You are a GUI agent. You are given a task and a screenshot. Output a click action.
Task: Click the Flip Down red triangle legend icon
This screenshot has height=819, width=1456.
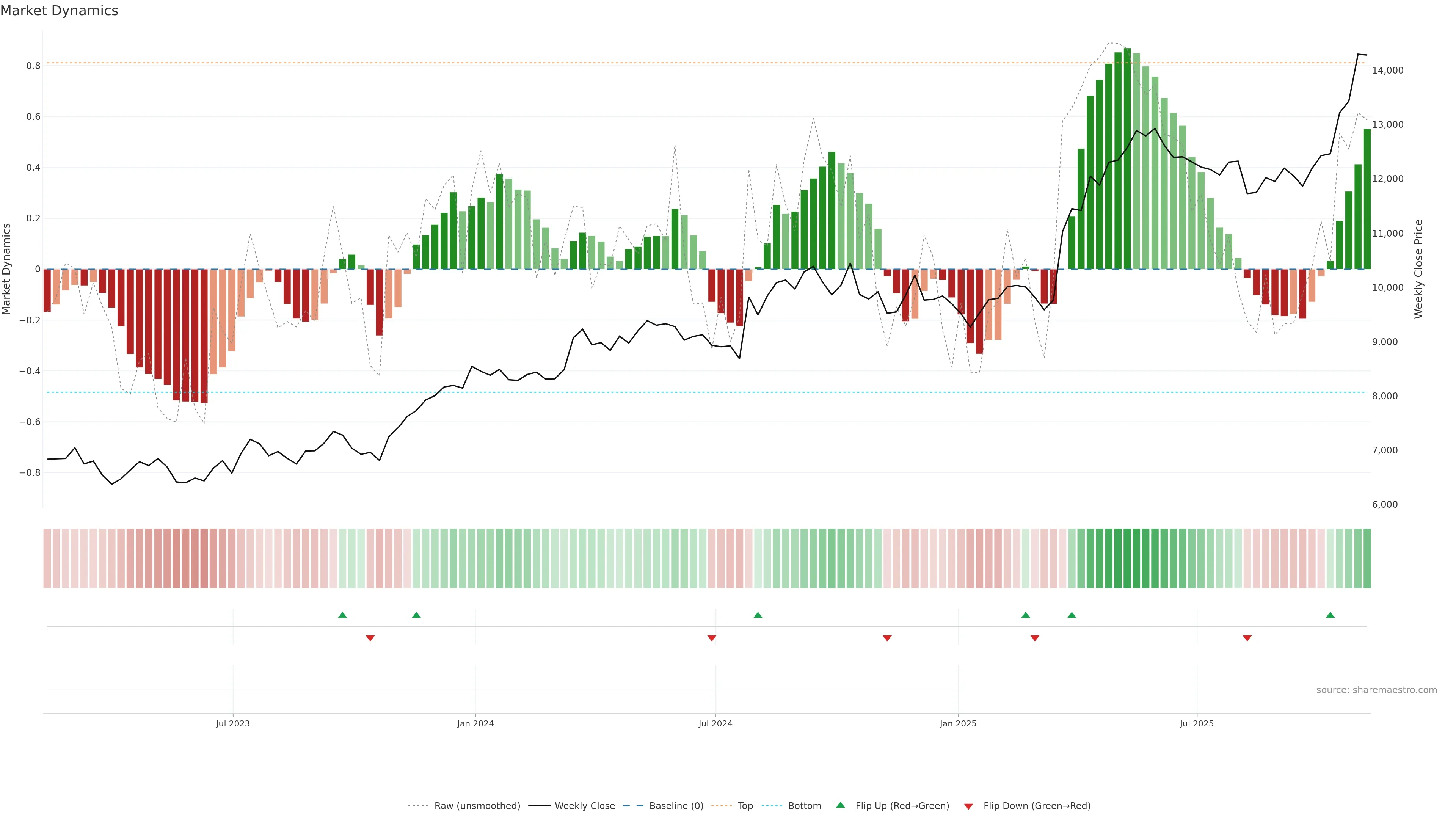coord(968,806)
